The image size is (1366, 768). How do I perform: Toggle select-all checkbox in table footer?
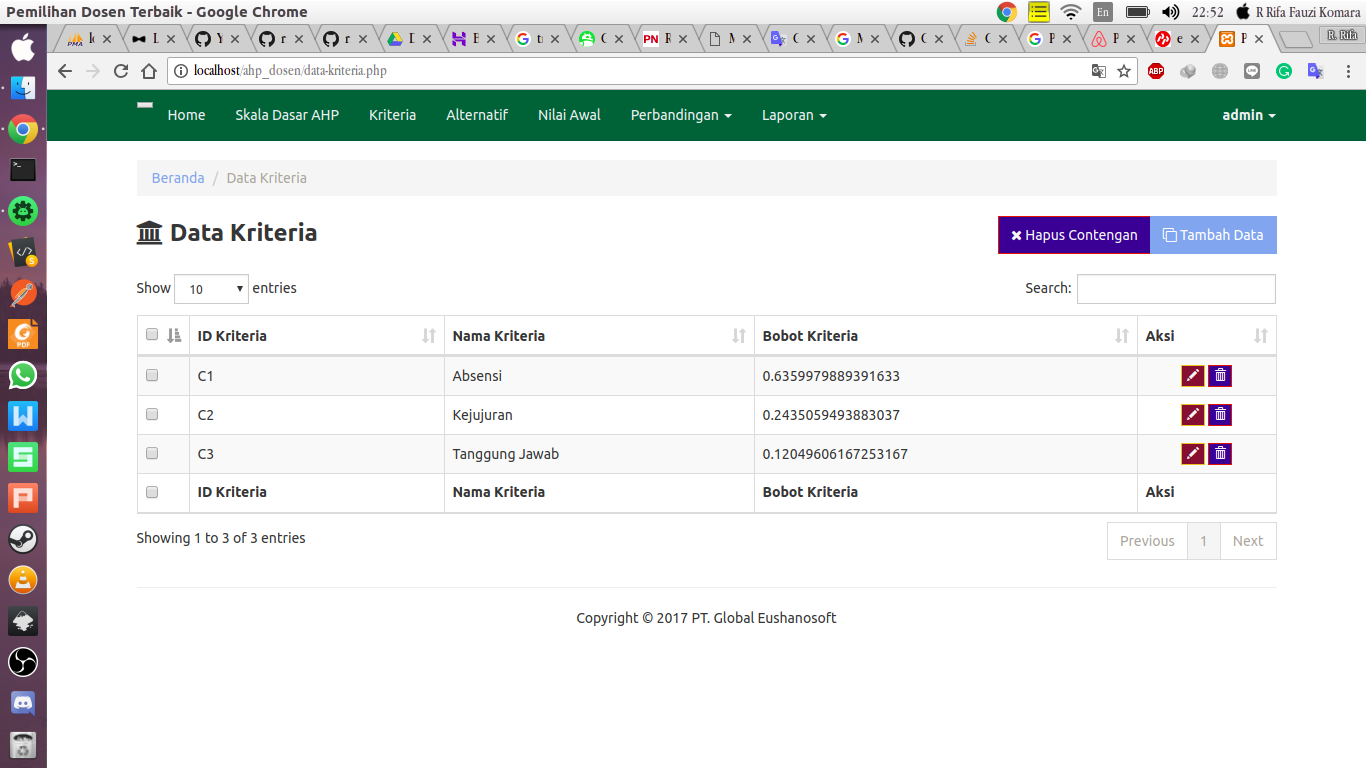tap(152, 492)
